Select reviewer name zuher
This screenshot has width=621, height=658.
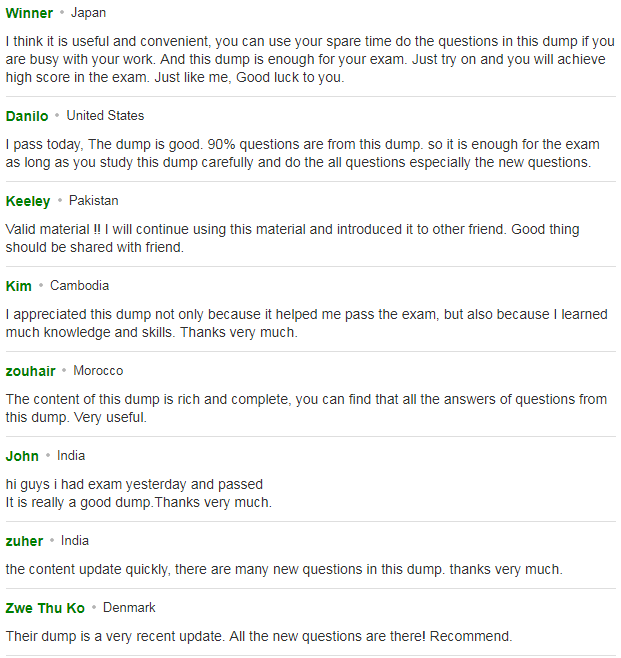(24, 541)
